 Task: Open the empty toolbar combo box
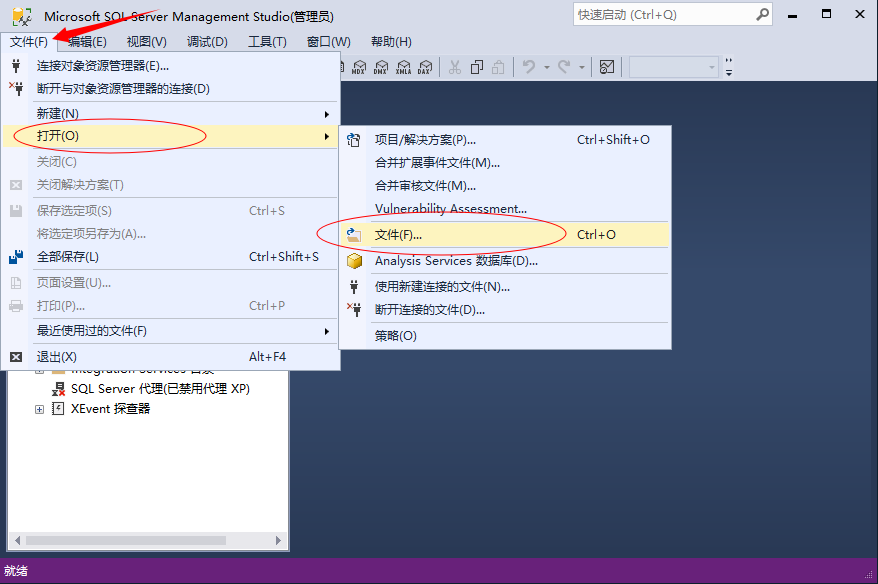pyautogui.click(x=674, y=67)
